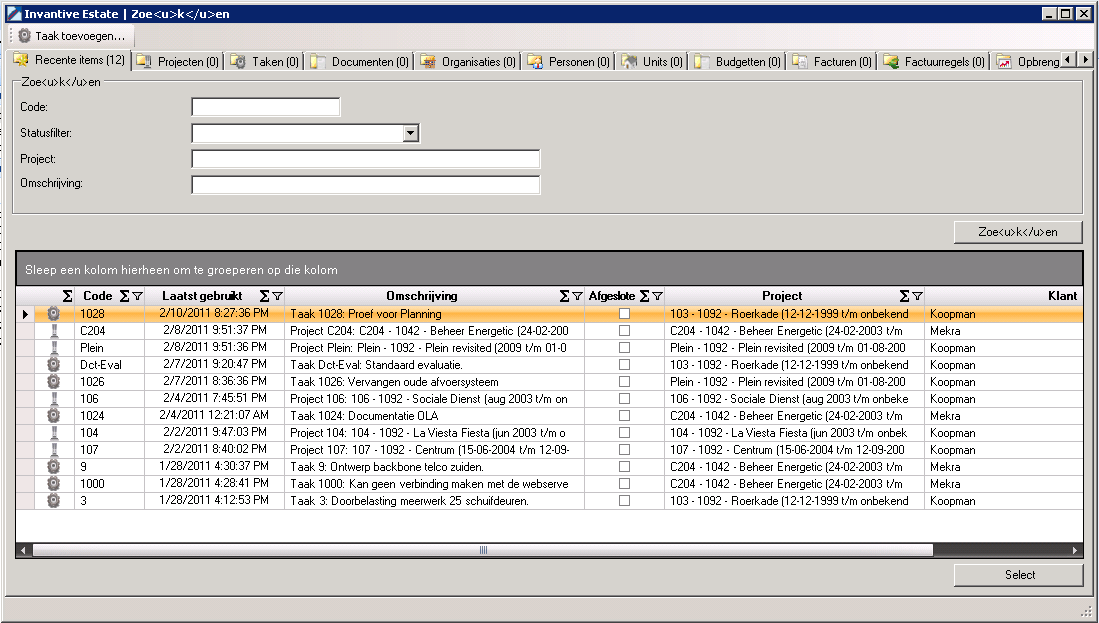This screenshot has width=1099, height=623.
Task: Click the project icon in row 104
Action: 54,432
